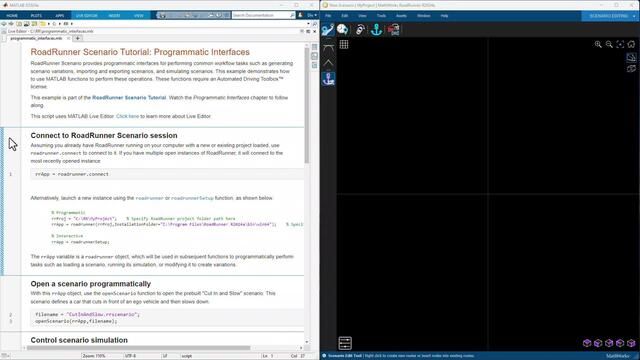Open the RoadRunner Scenario Tutorial link

coord(129,98)
